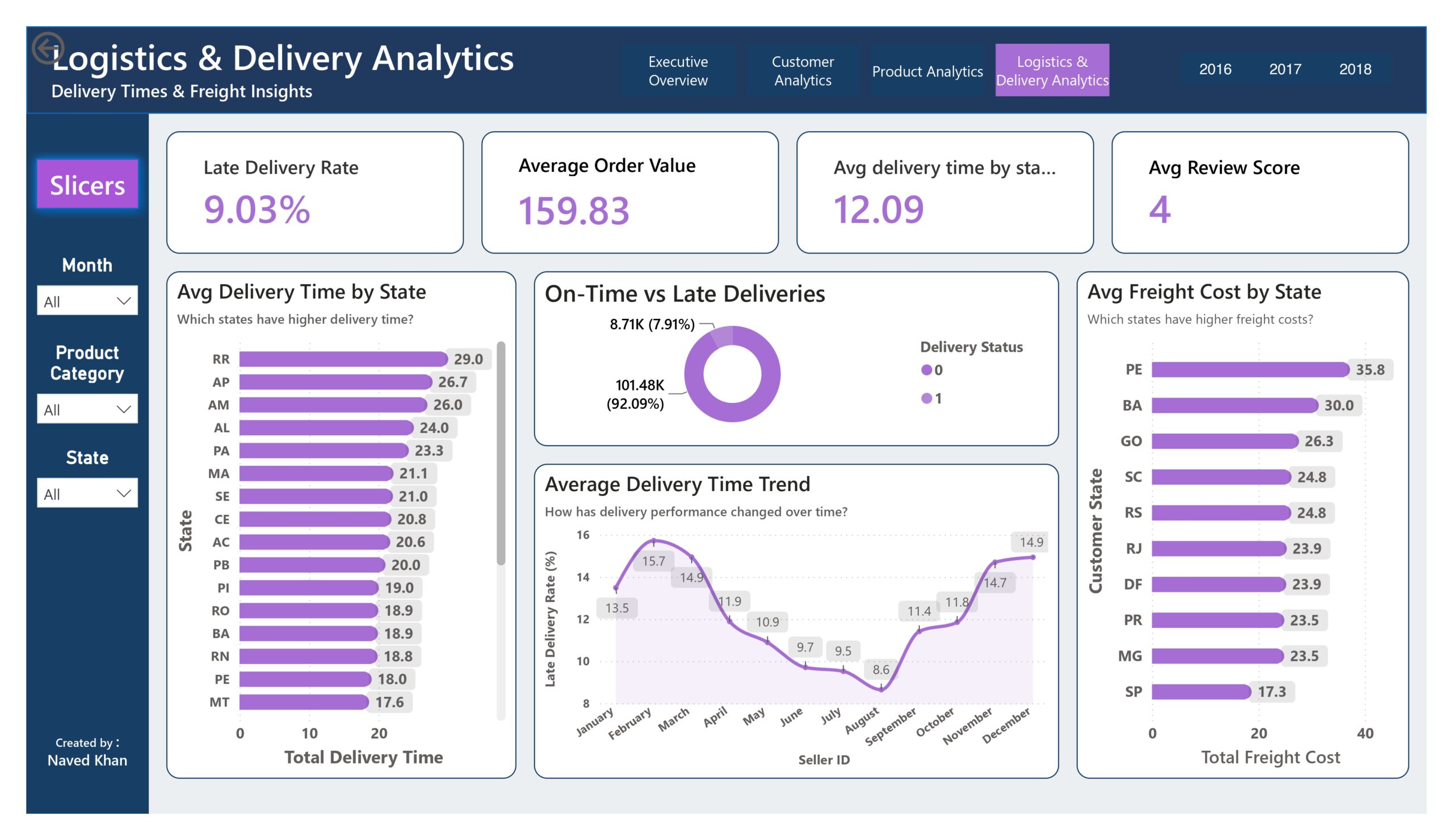Click the Slicers button

87,184
